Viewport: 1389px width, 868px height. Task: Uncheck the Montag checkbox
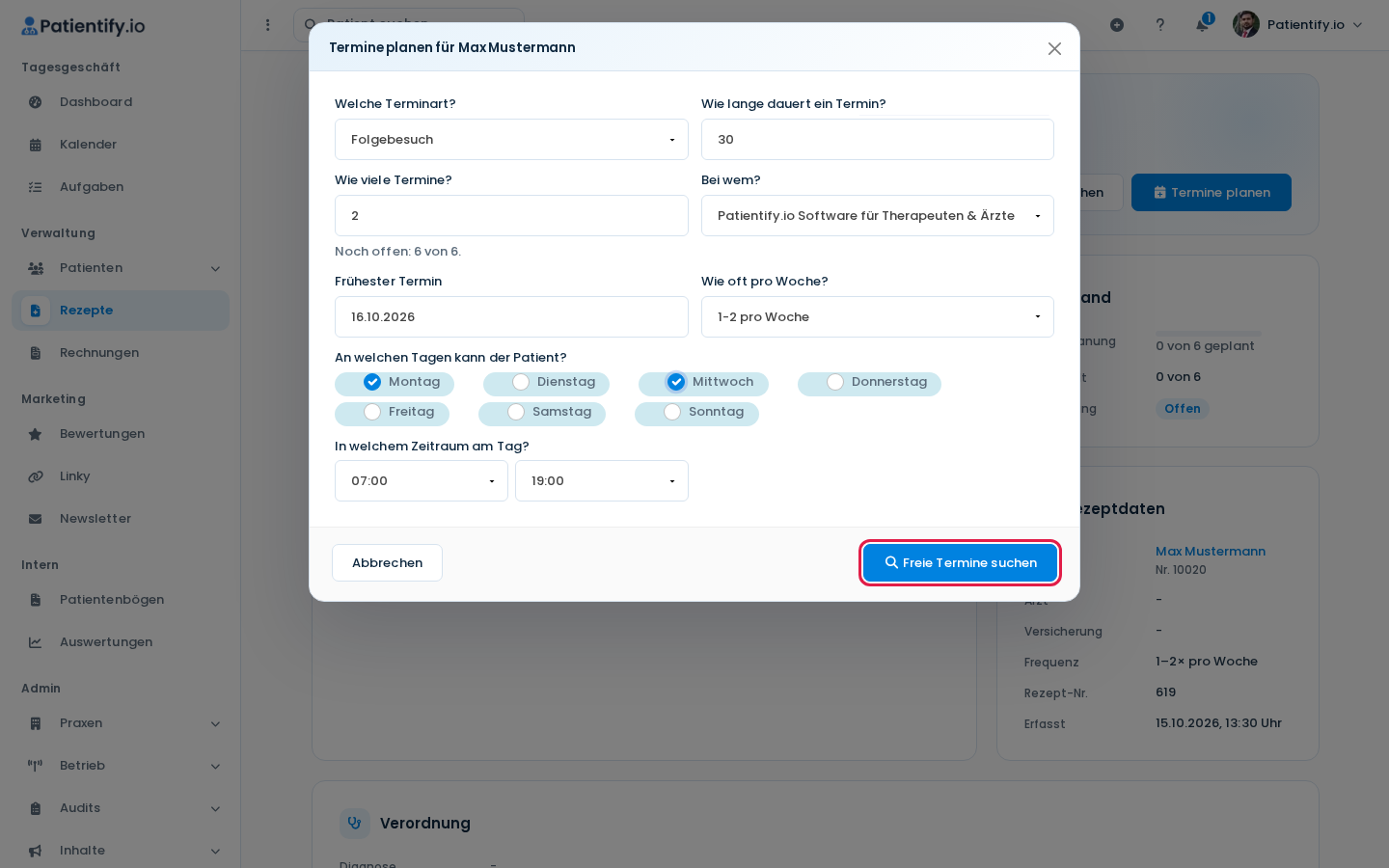point(372,382)
